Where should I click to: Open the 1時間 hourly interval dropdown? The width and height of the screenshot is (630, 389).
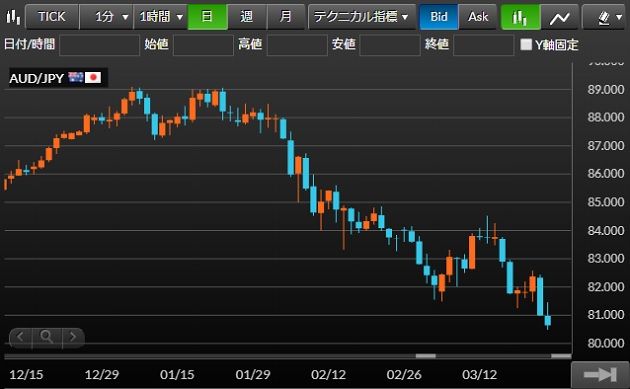click(x=161, y=17)
